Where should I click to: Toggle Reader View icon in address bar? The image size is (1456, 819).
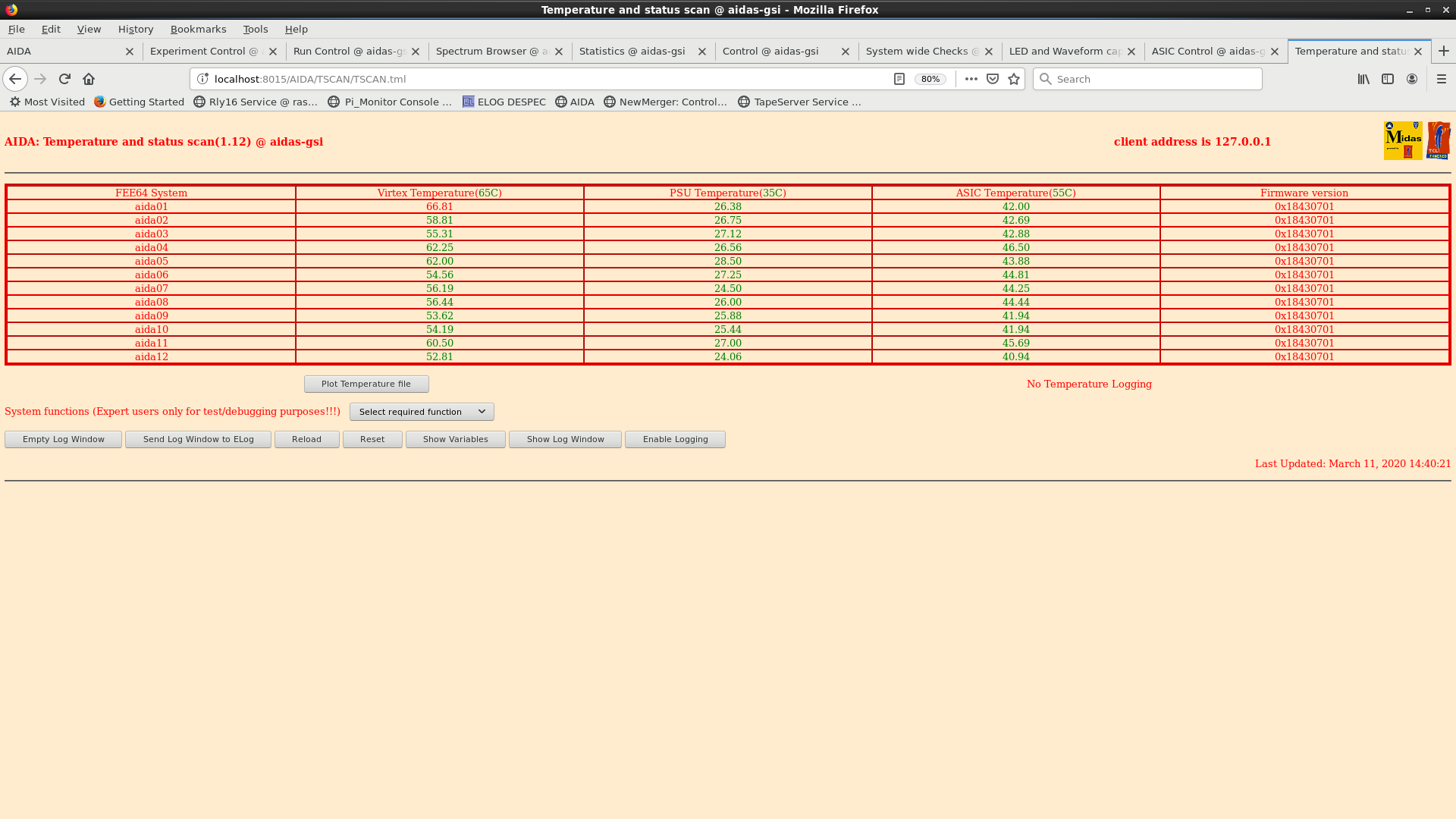[x=899, y=79]
